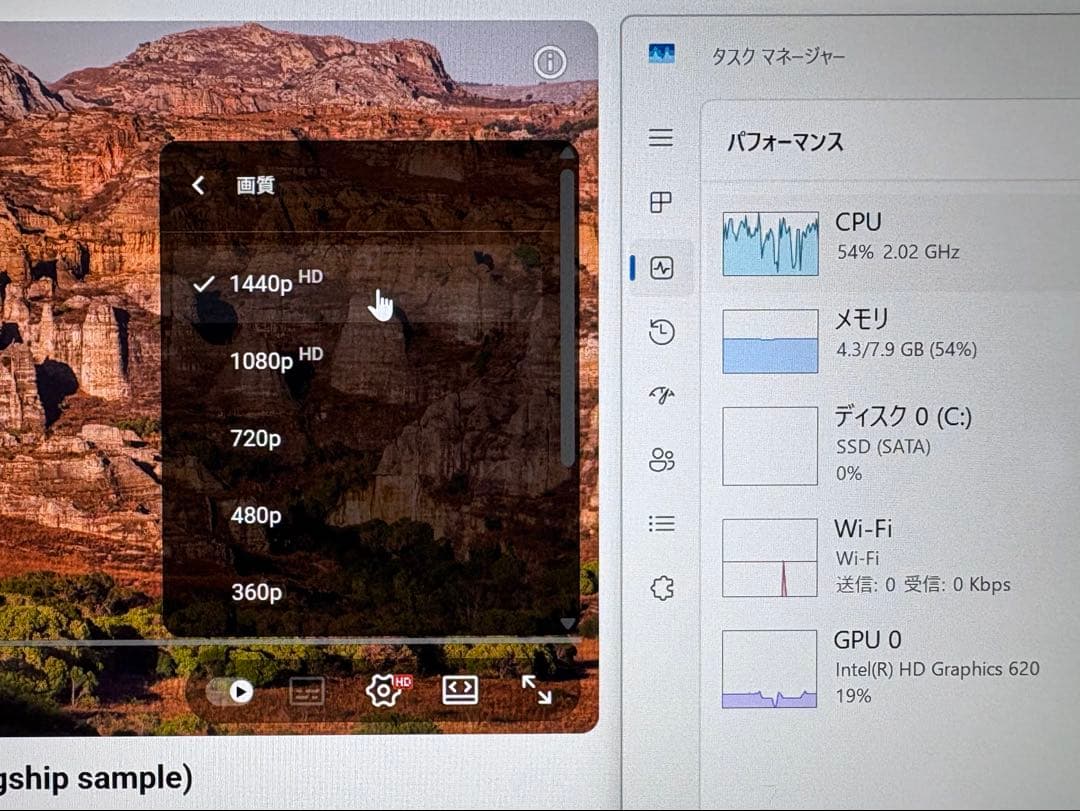The height and width of the screenshot is (811, 1080).
Task: View Startup apps in Task Manager
Action: click(660, 395)
